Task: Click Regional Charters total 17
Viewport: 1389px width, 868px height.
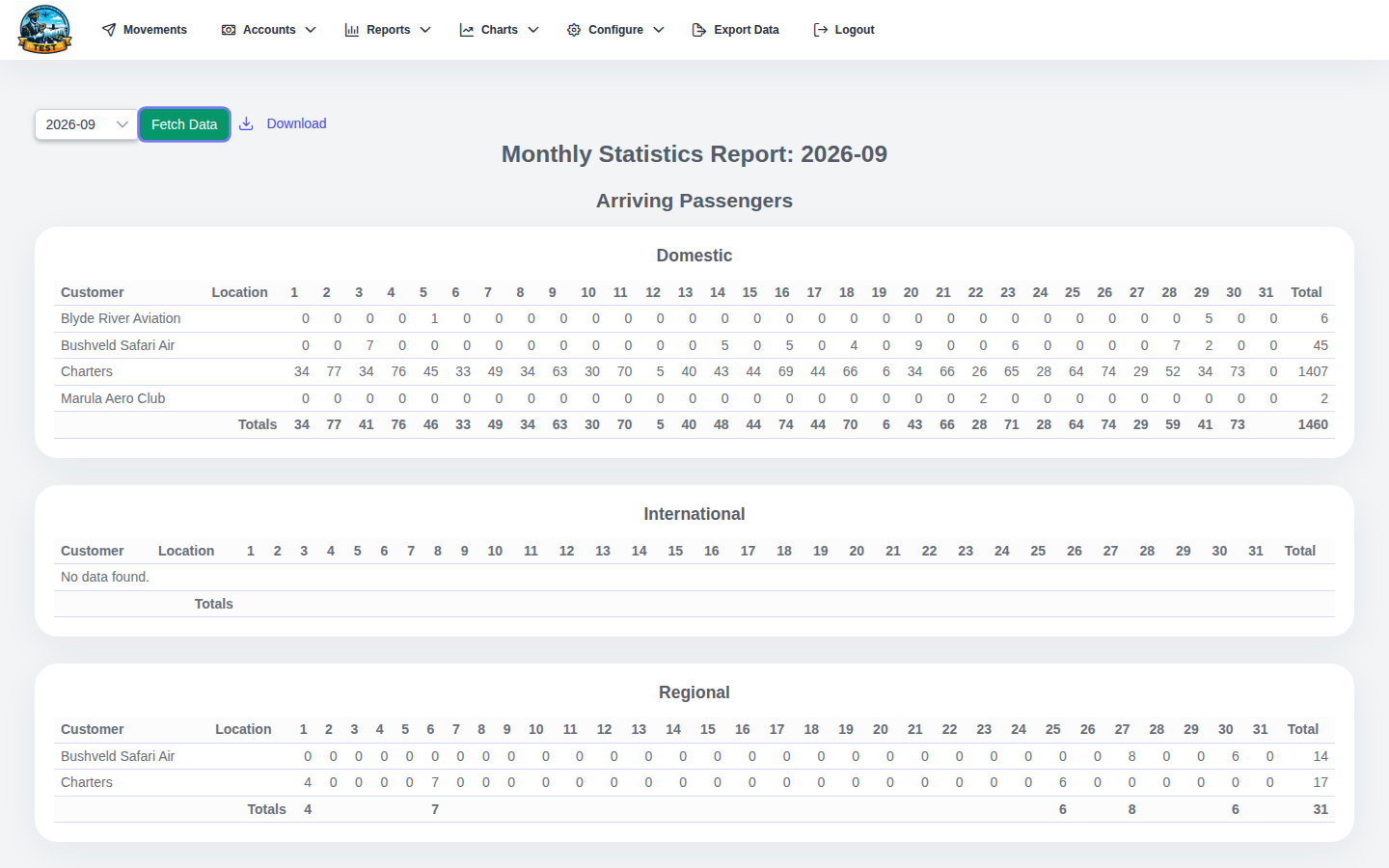Action: point(1321,782)
